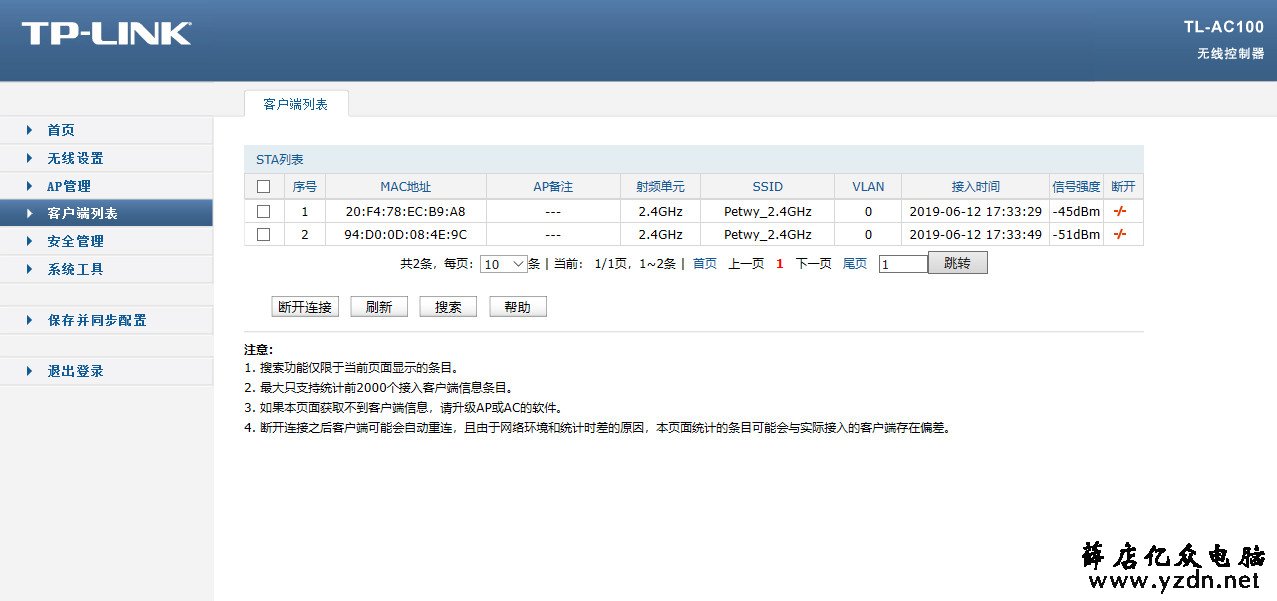Expand the arrow beside 系统工具
Screen dimensions: 1277x601
(30, 269)
